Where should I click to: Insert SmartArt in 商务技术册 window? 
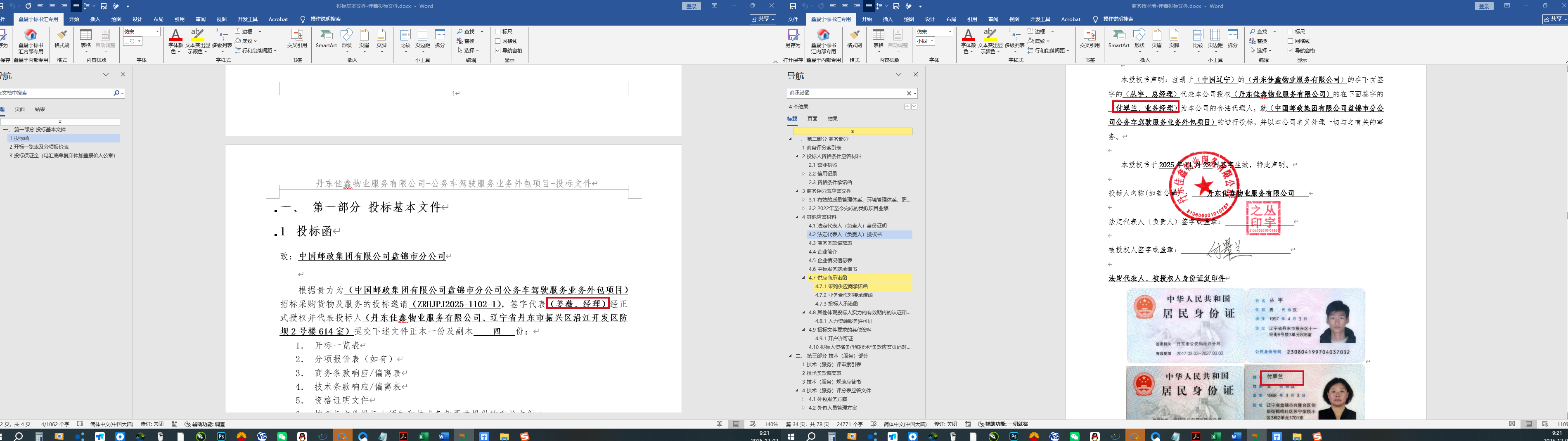pos(1119,38)
